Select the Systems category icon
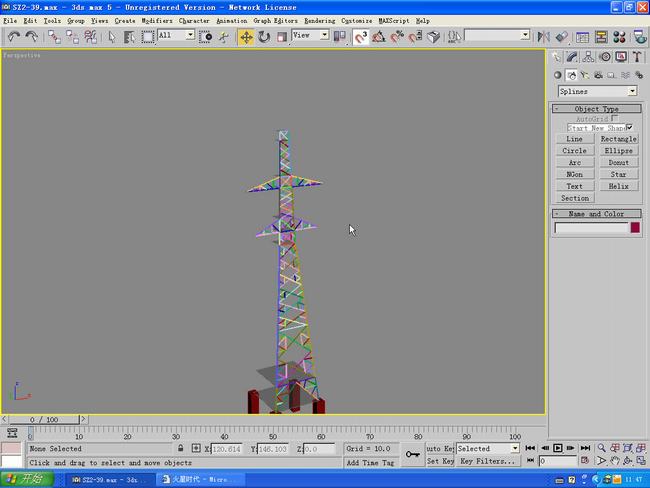650x488 pixels. (x=639, y=75)
